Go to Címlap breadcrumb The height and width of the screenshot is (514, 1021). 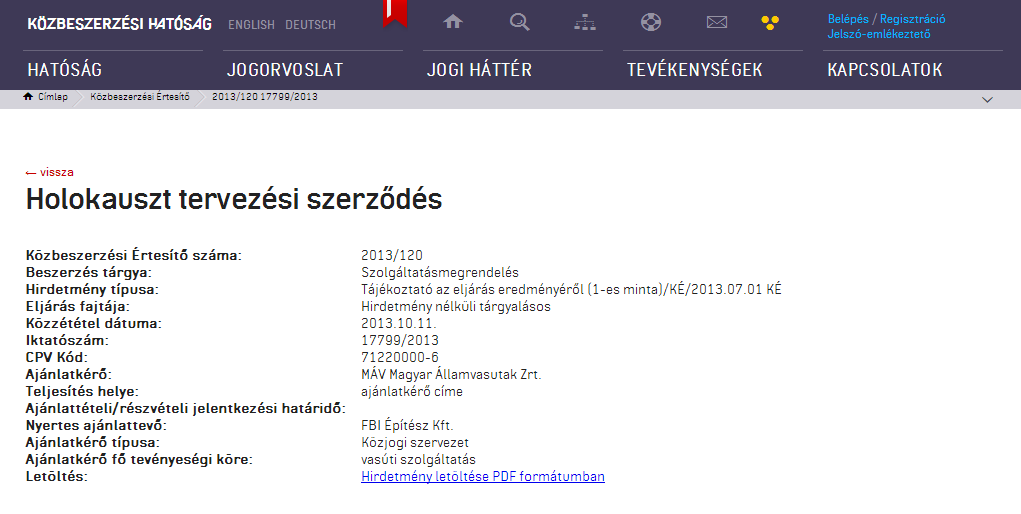53,97
